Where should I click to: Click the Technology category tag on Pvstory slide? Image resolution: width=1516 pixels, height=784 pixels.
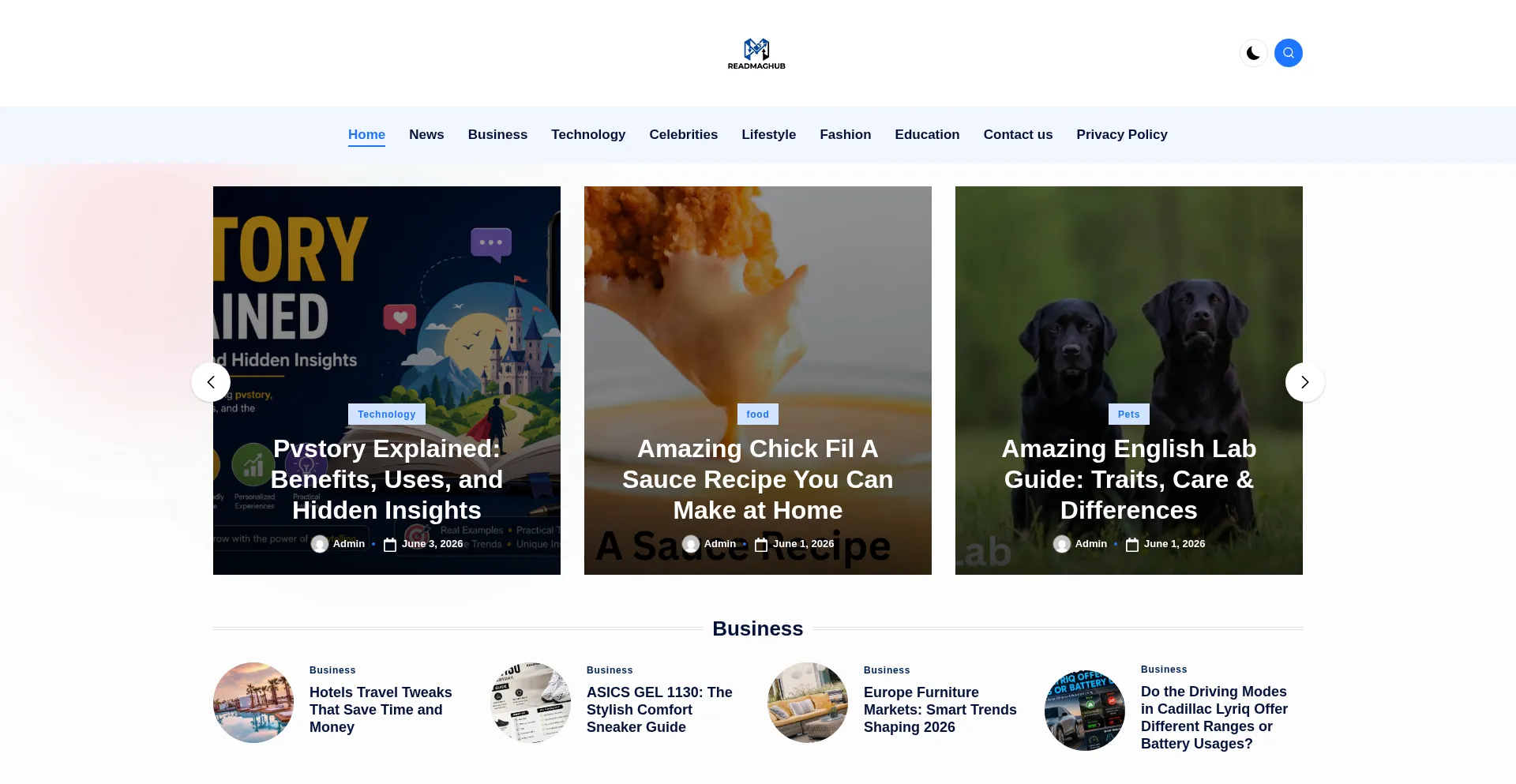pos(387,415)
